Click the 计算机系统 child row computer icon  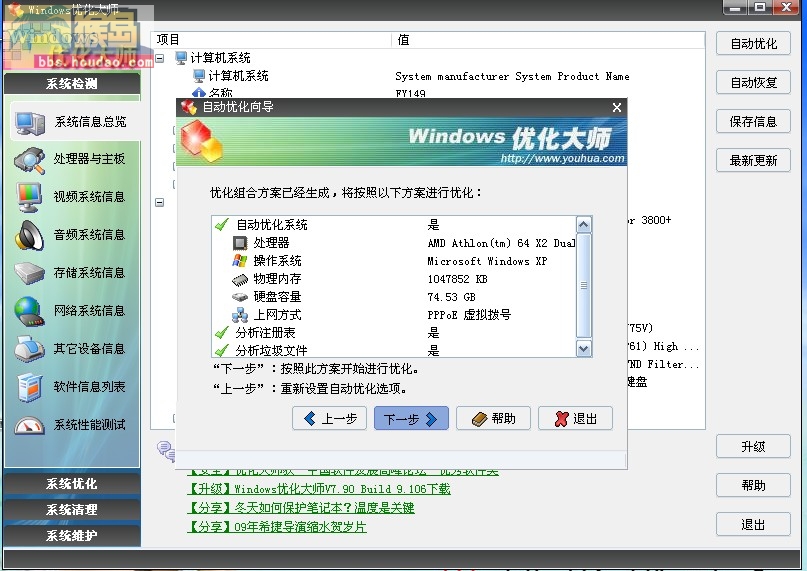coord(199,76)
